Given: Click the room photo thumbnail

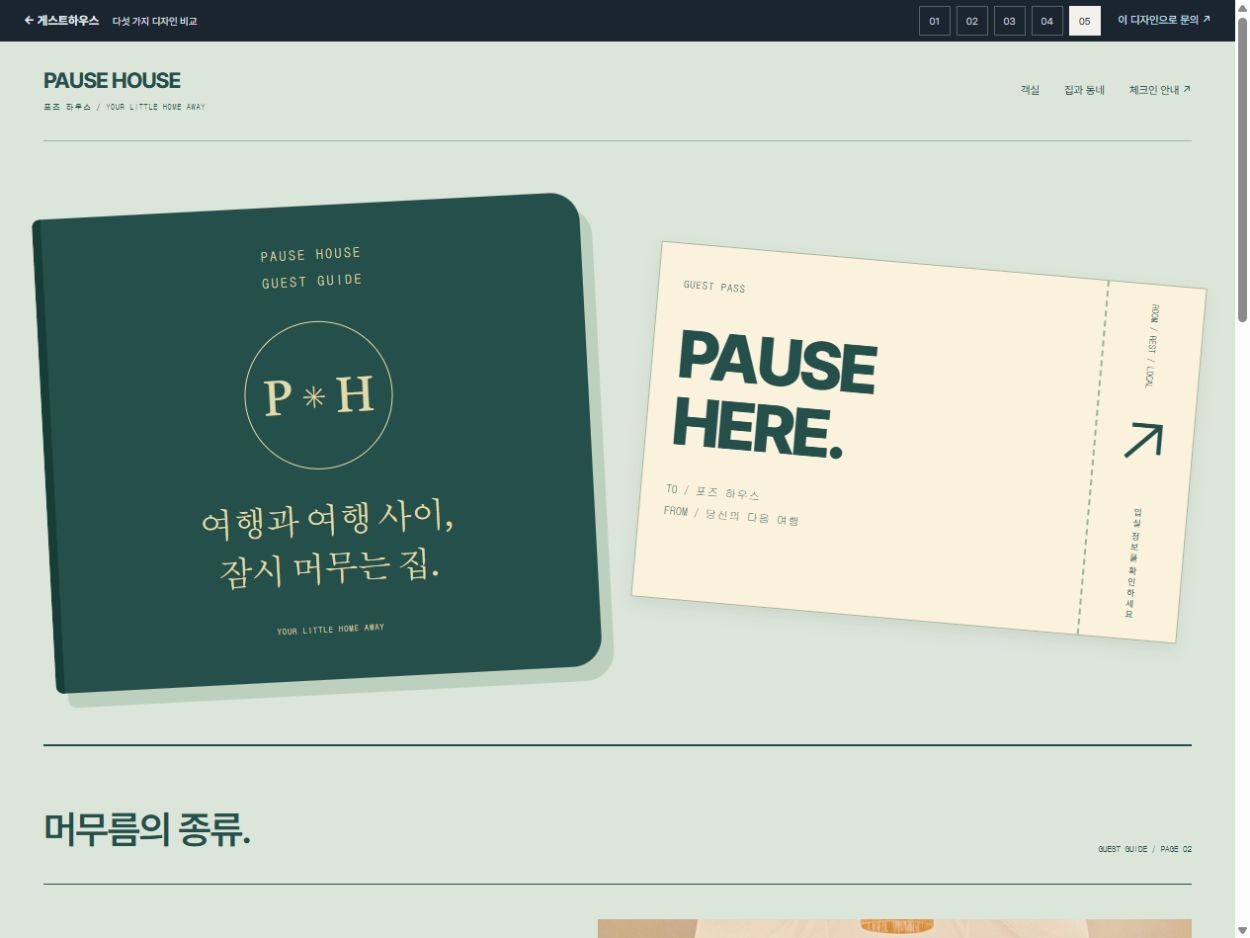Looking at the screenshot, I should [x=894, y=928].
